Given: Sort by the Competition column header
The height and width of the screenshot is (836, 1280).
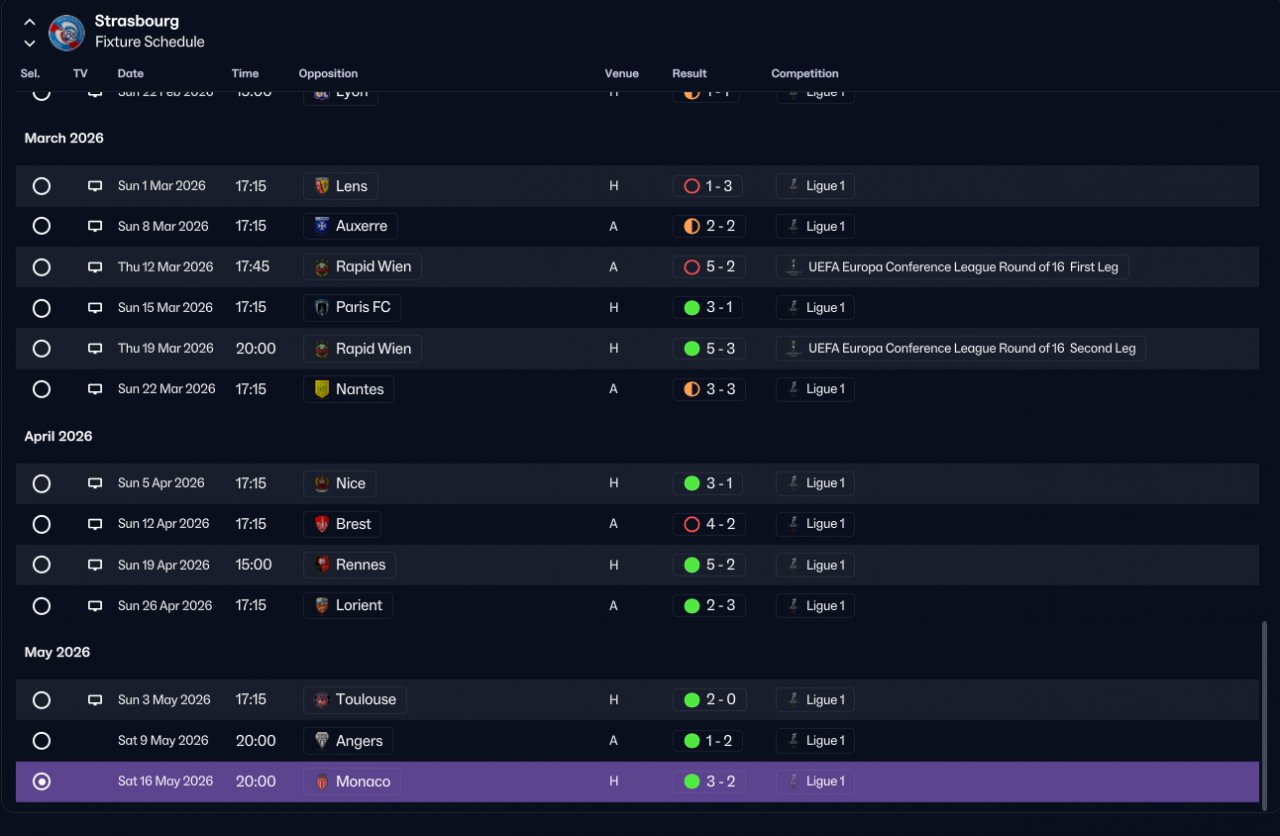Looking at the screenshot, I should 805,73.
